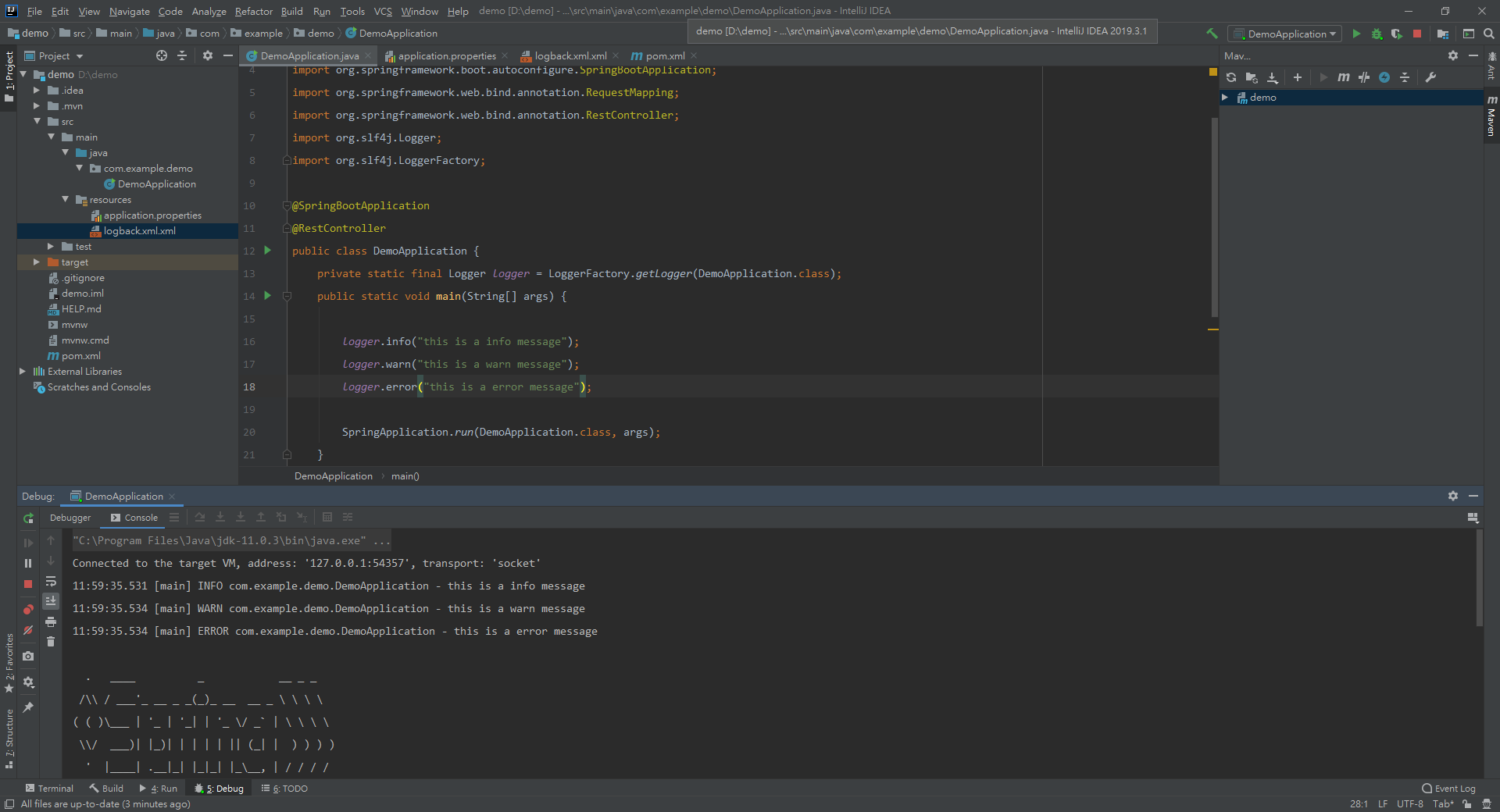
Task: Expand the target folder in project tree
Action: (x=37, y=262)
